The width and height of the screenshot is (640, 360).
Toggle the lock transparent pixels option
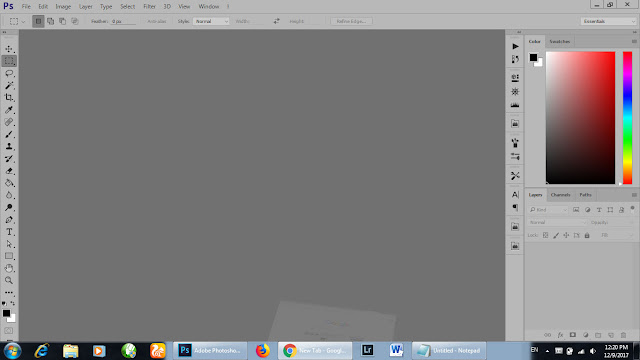(x=545, y=235)
